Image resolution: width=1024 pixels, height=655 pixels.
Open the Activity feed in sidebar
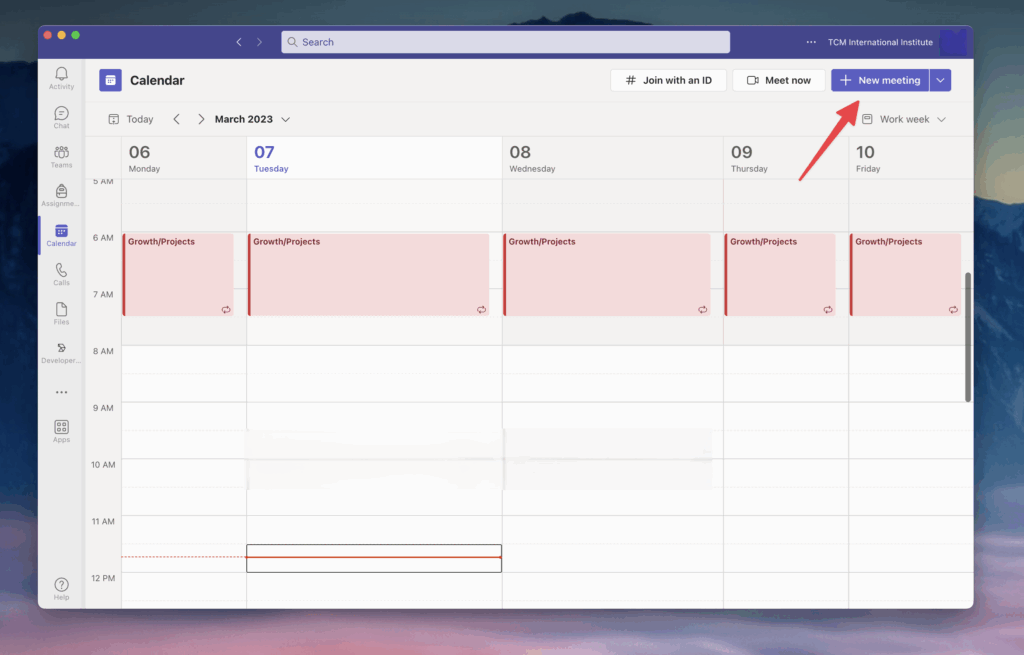pyautogui.click(x=61, y=78)
